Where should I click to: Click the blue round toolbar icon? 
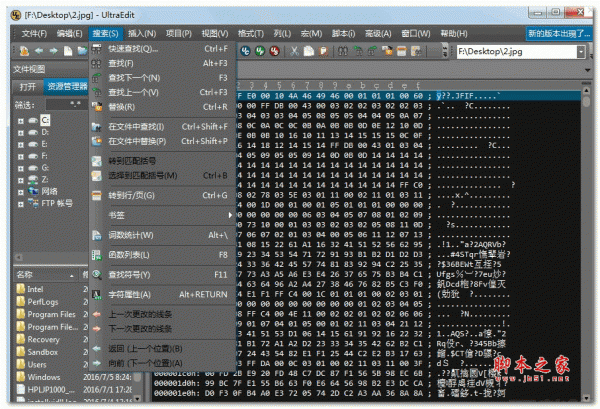(245, 51)
